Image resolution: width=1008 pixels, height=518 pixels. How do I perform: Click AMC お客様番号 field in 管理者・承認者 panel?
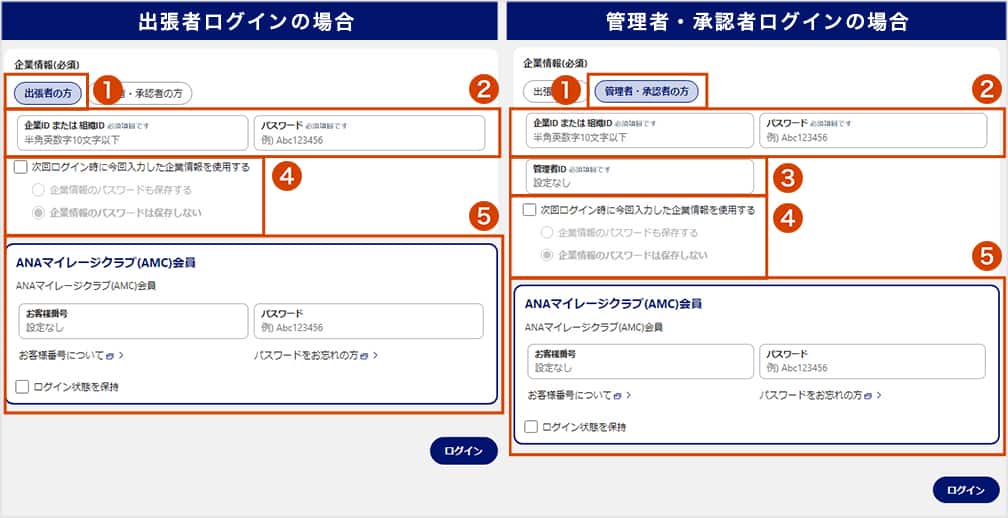click(638, 361)
